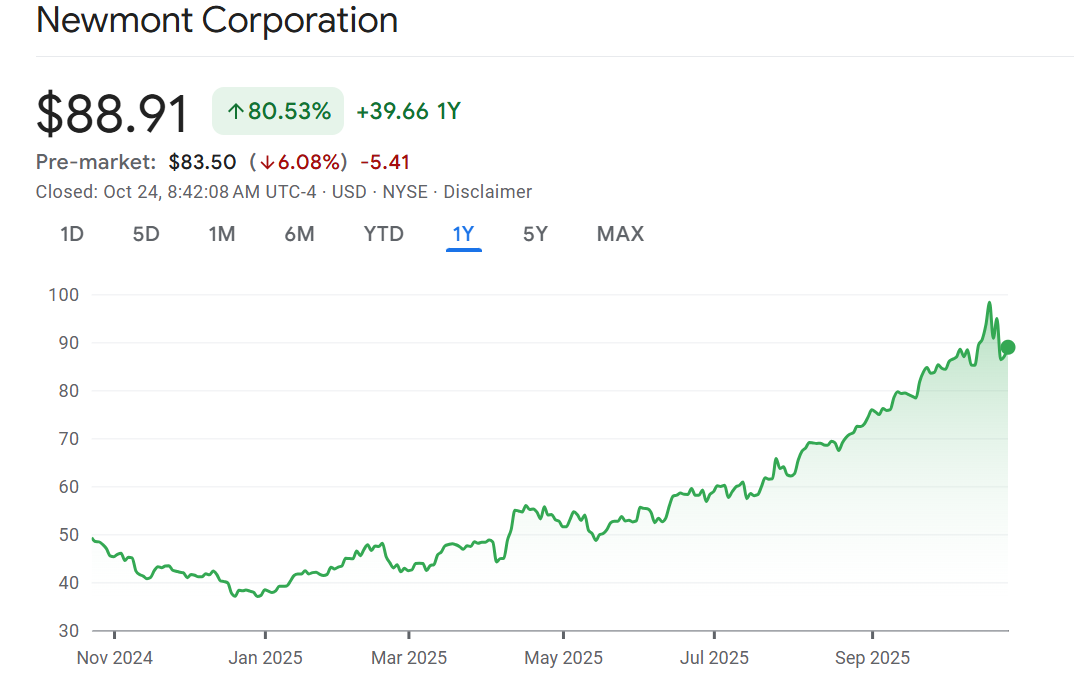Click the active 1Y range tab

(x=463, y=234)
